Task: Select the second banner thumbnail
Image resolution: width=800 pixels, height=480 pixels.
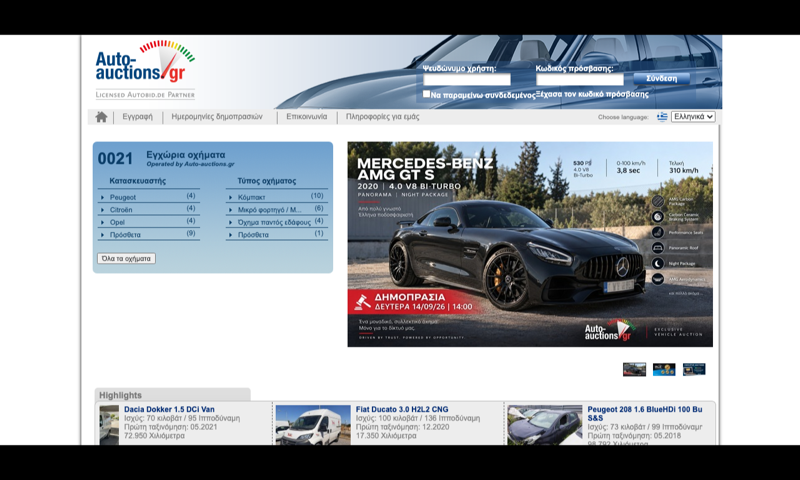Action: 664,369
